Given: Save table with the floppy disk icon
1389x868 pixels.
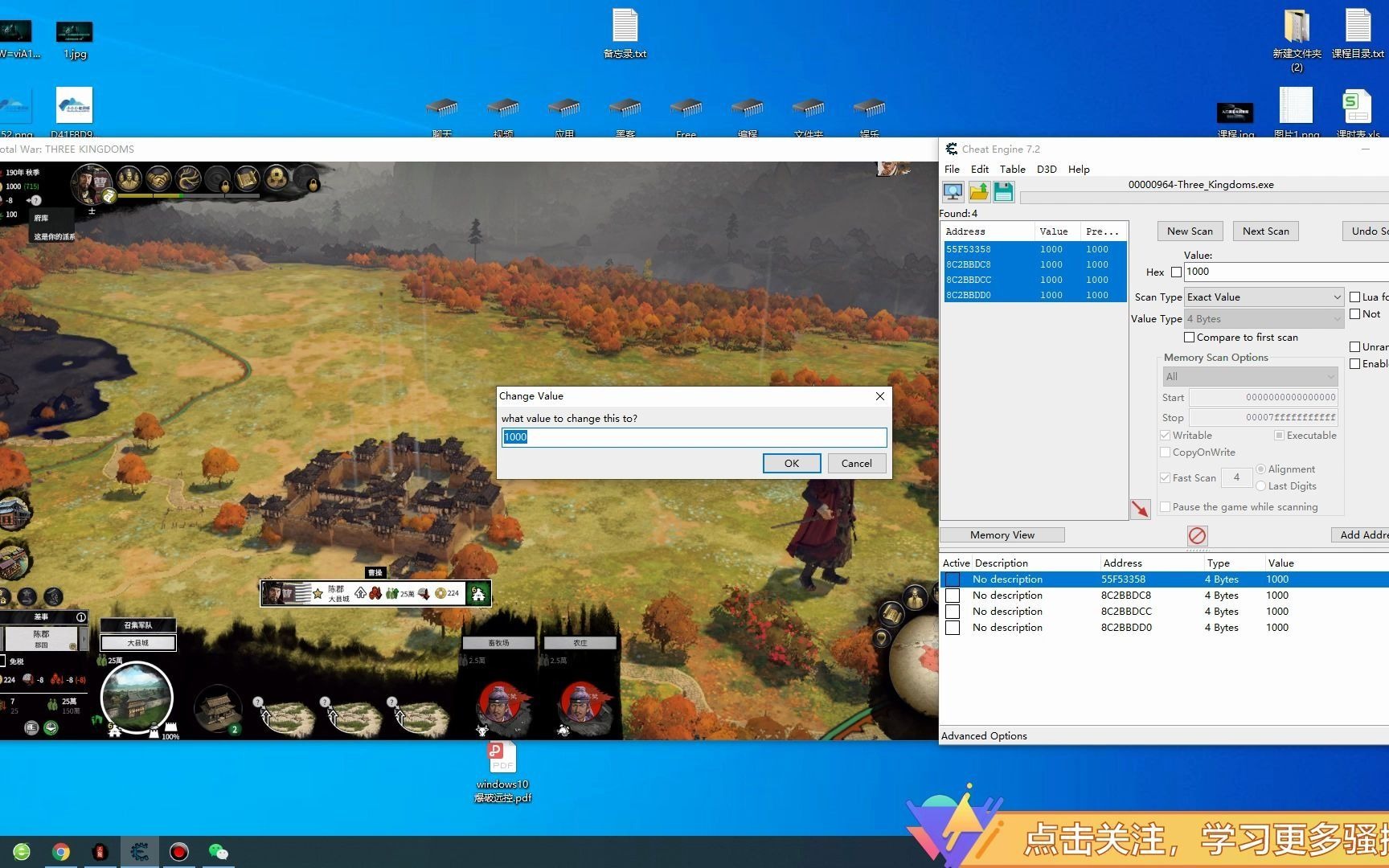Looking at the screenshot, I should 1003,191.
